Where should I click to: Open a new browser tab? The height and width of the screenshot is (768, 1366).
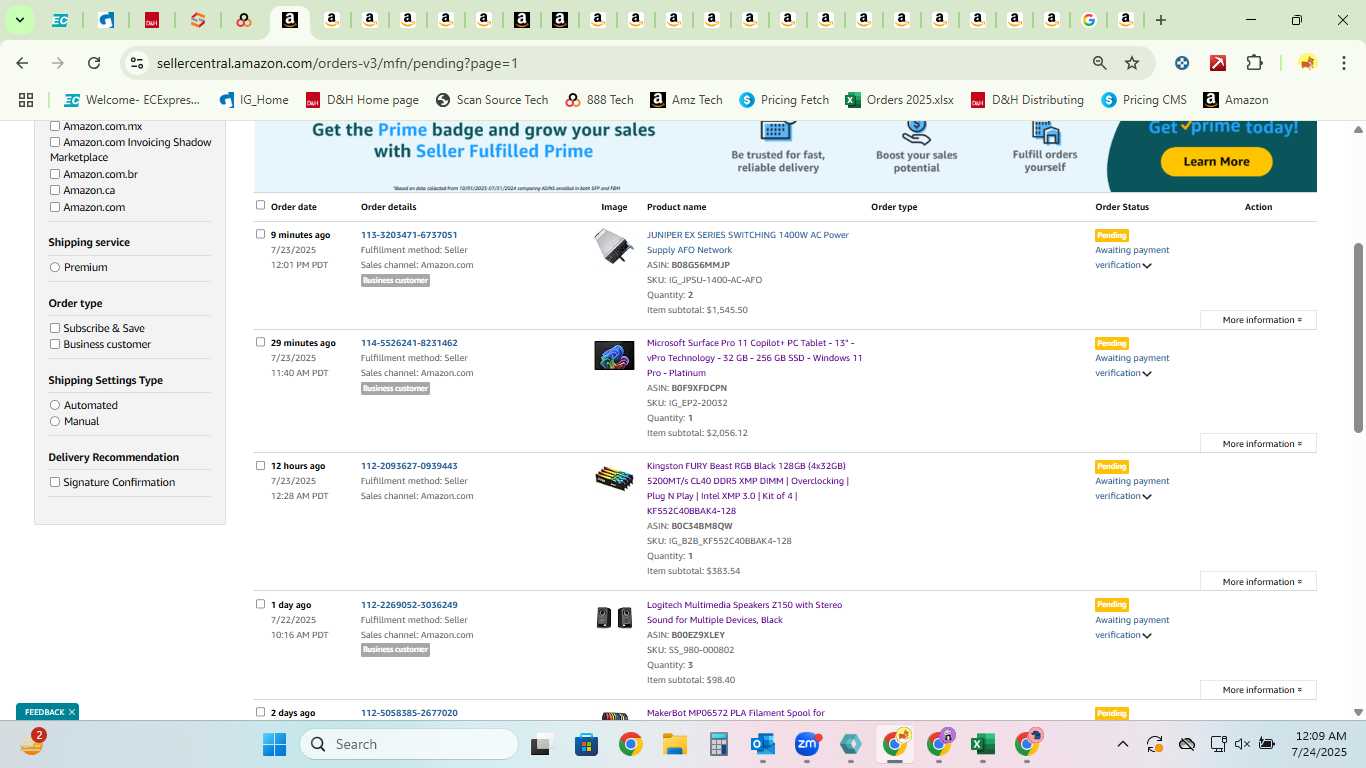click(1161, 20)
